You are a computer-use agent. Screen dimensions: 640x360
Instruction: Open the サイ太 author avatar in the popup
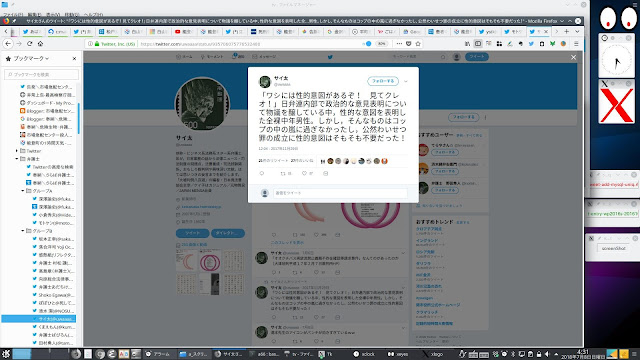265,82
